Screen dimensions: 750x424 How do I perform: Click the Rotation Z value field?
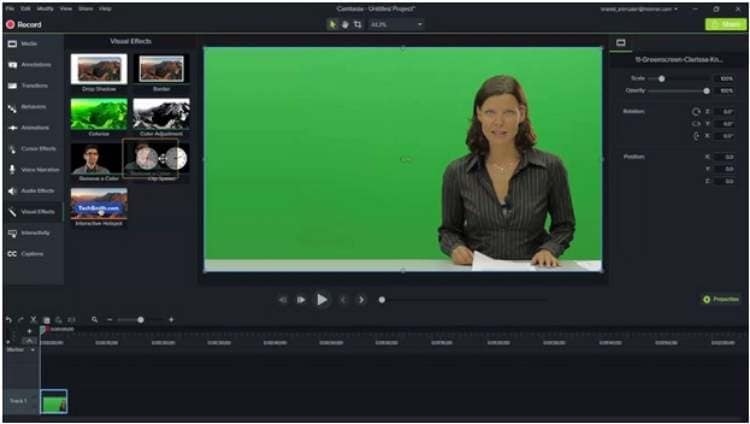click(726, 112)
